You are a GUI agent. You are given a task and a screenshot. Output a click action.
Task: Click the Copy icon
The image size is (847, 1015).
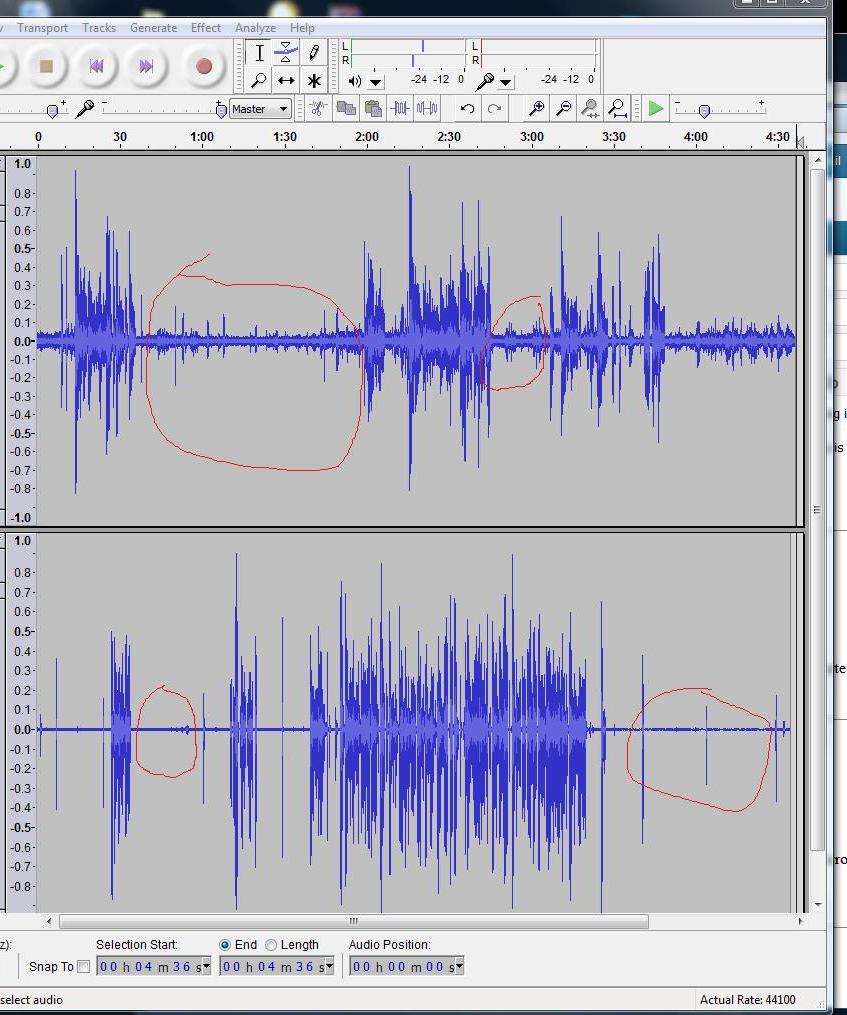click(346, 108)
